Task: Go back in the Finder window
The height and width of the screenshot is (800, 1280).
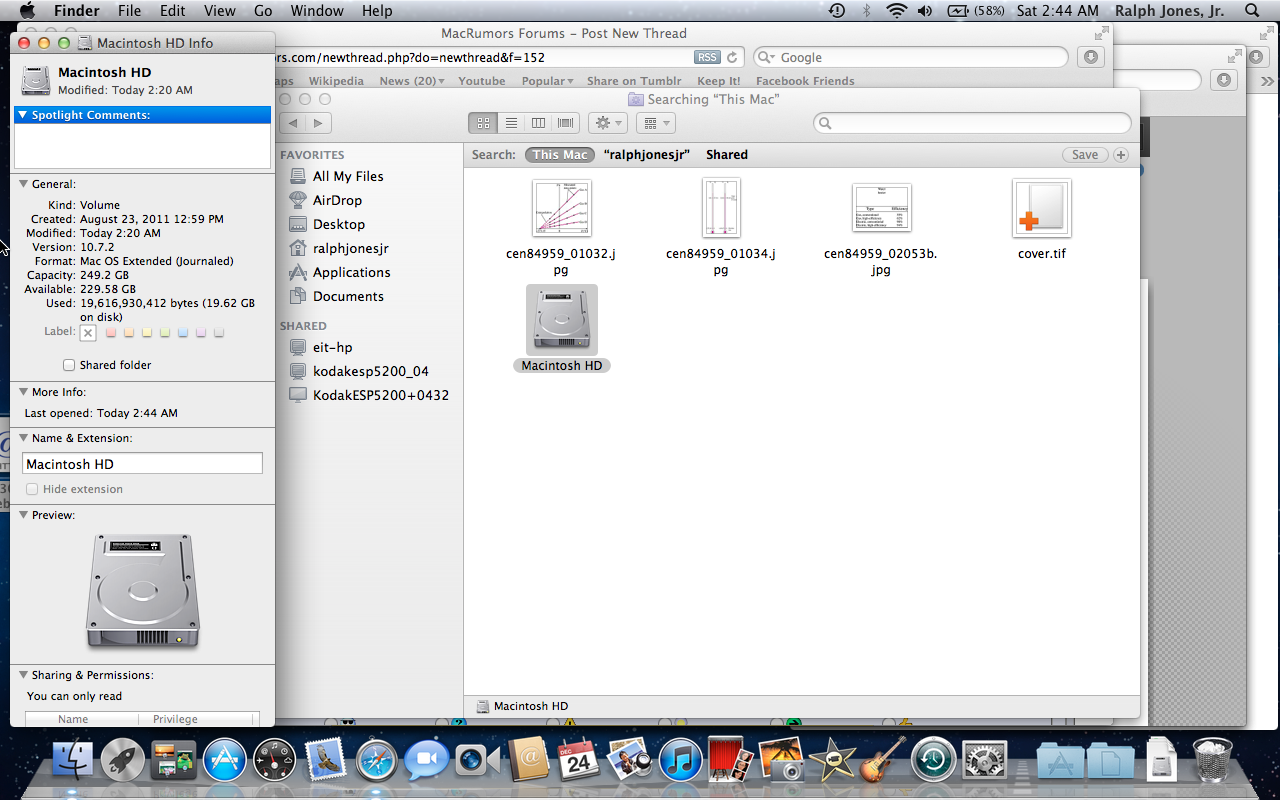Action: tap(293, 123)
